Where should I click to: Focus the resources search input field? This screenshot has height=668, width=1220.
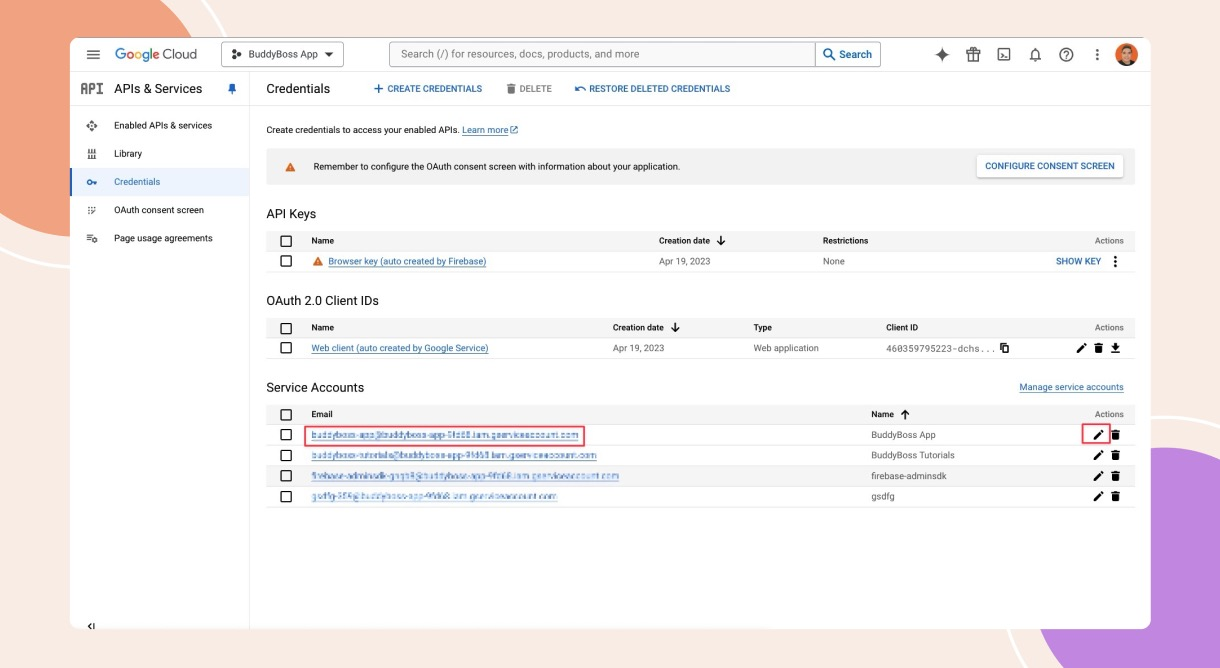click(602, 55)
